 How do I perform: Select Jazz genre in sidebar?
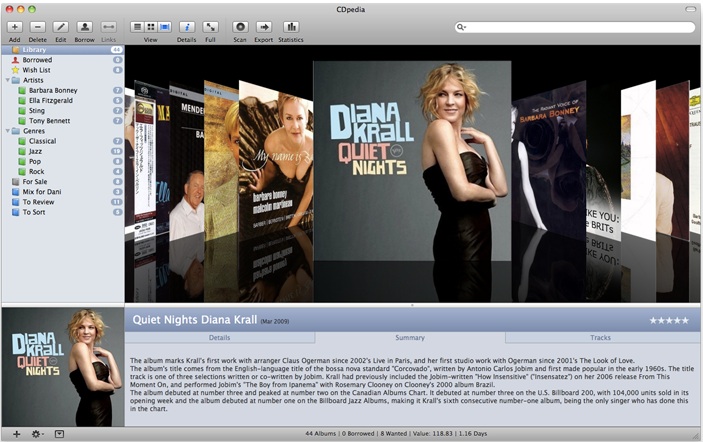pyautogui.click(x=35, y=151)
